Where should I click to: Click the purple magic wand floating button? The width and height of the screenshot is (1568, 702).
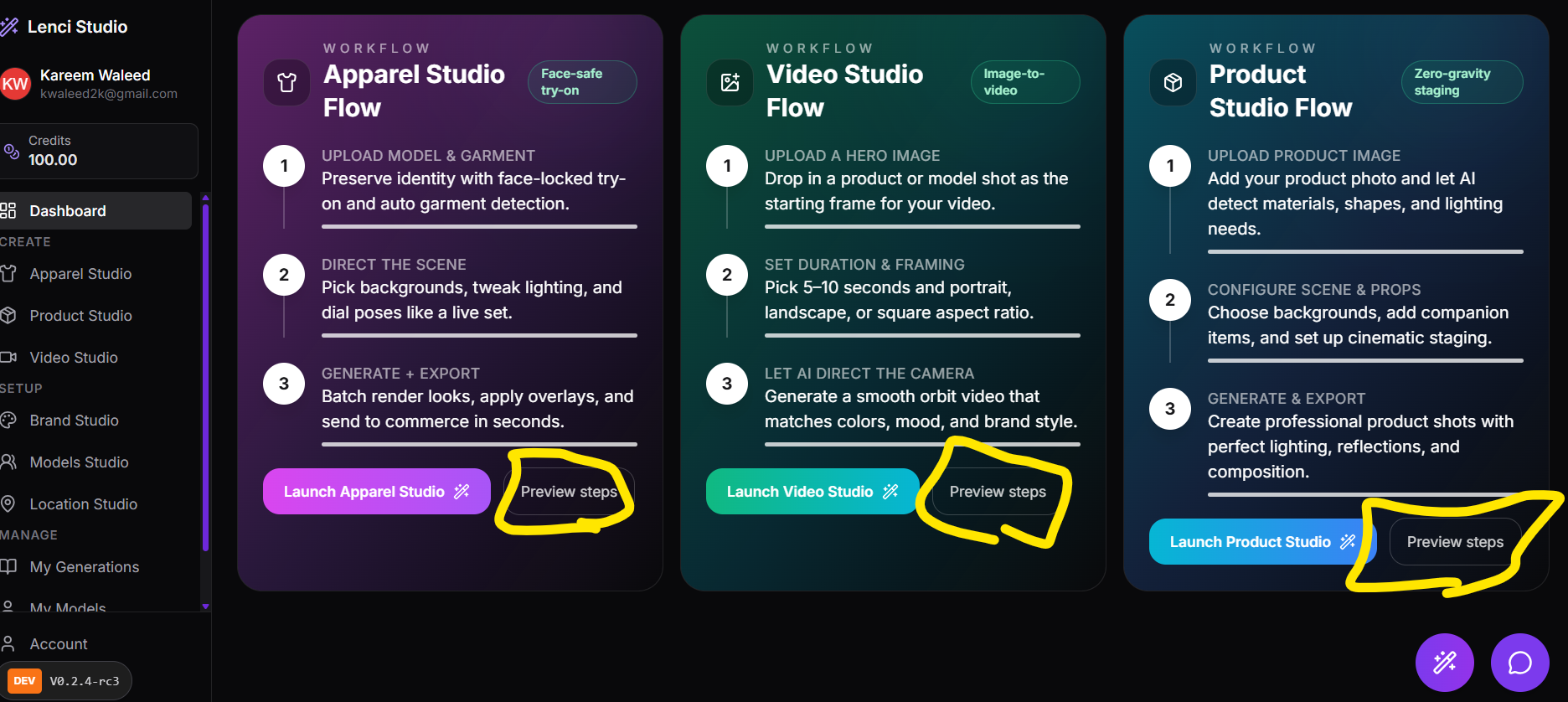1444,663
